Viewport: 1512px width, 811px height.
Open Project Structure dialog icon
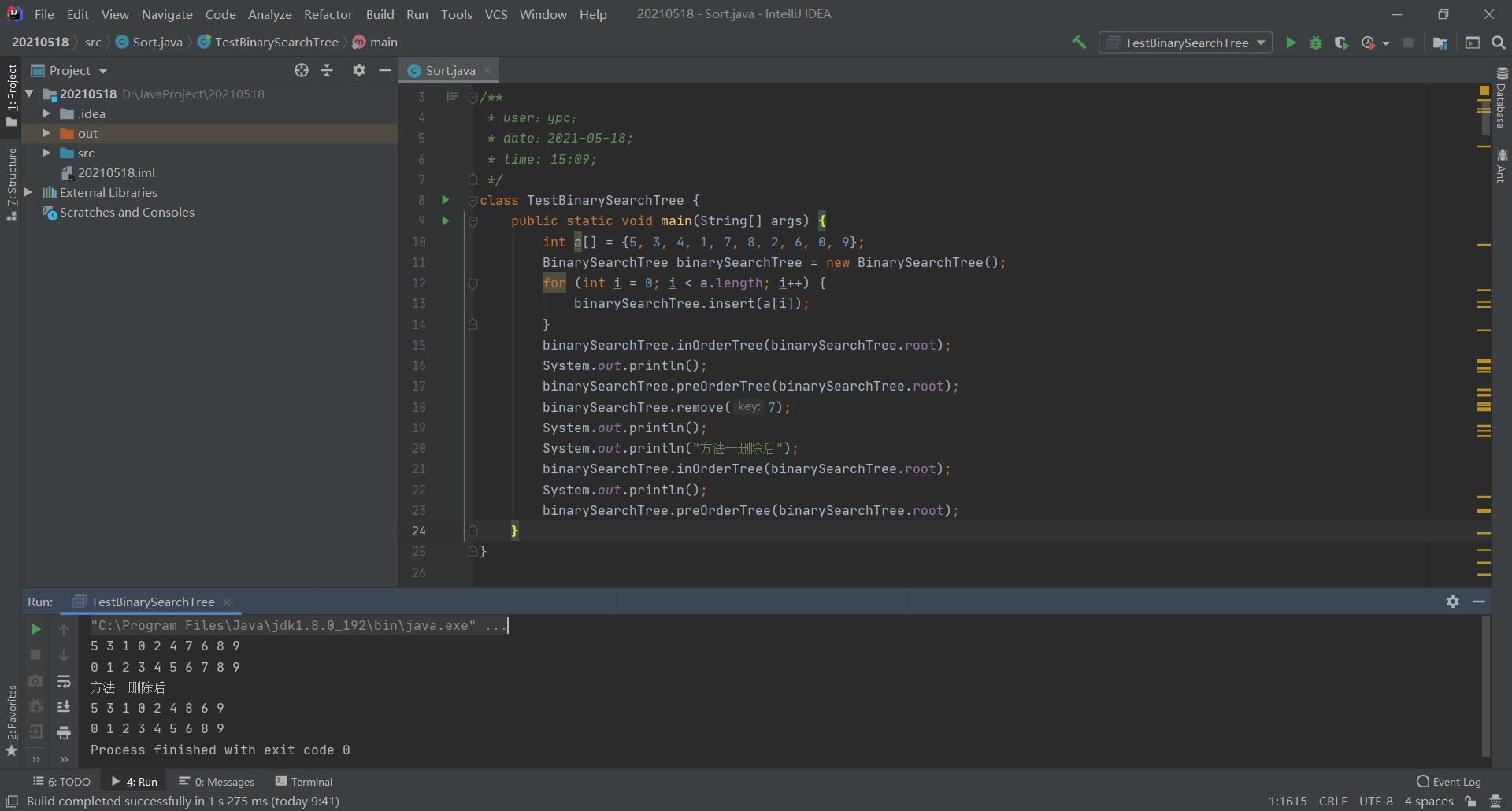(x=1440, y=43)
